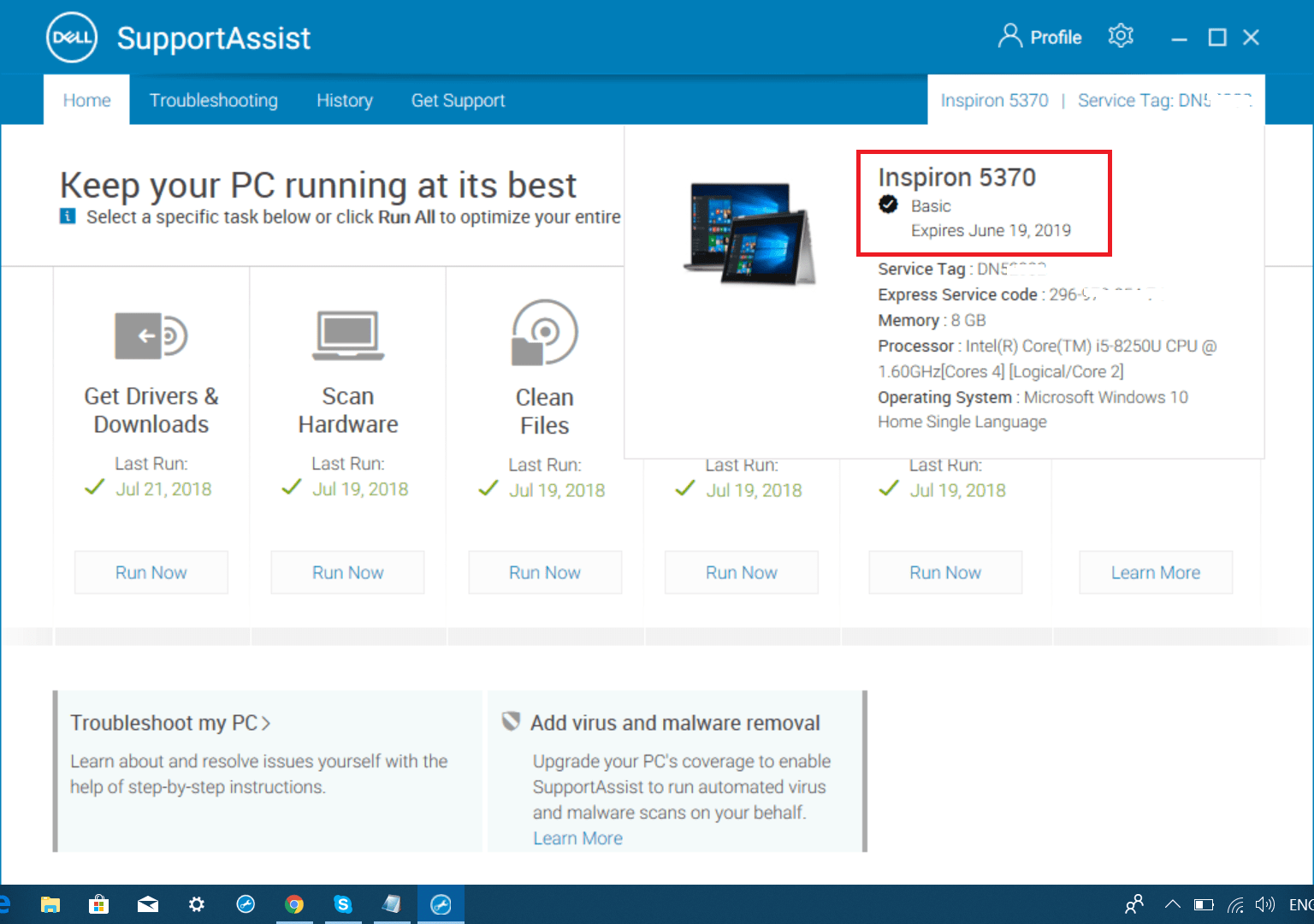The width and height of the screenshot is (1314, 924).
Task: Open the Profile menu
Action: 1039,37
